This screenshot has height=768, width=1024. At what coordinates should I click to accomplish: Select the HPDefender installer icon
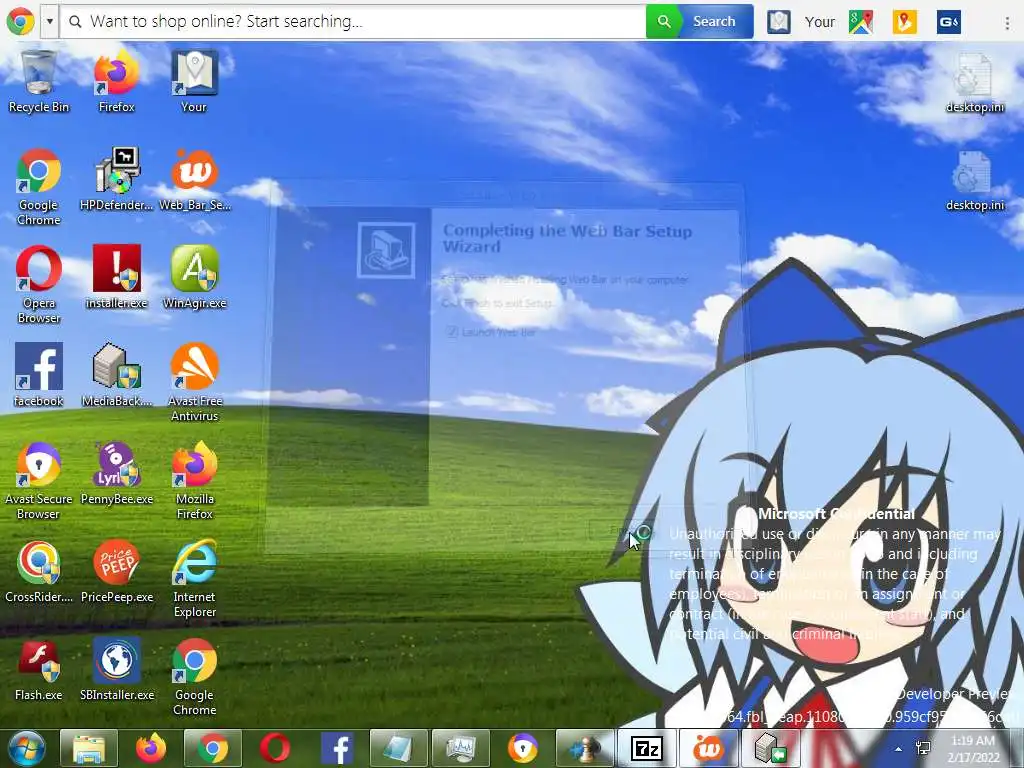click(x=116, y=180)
